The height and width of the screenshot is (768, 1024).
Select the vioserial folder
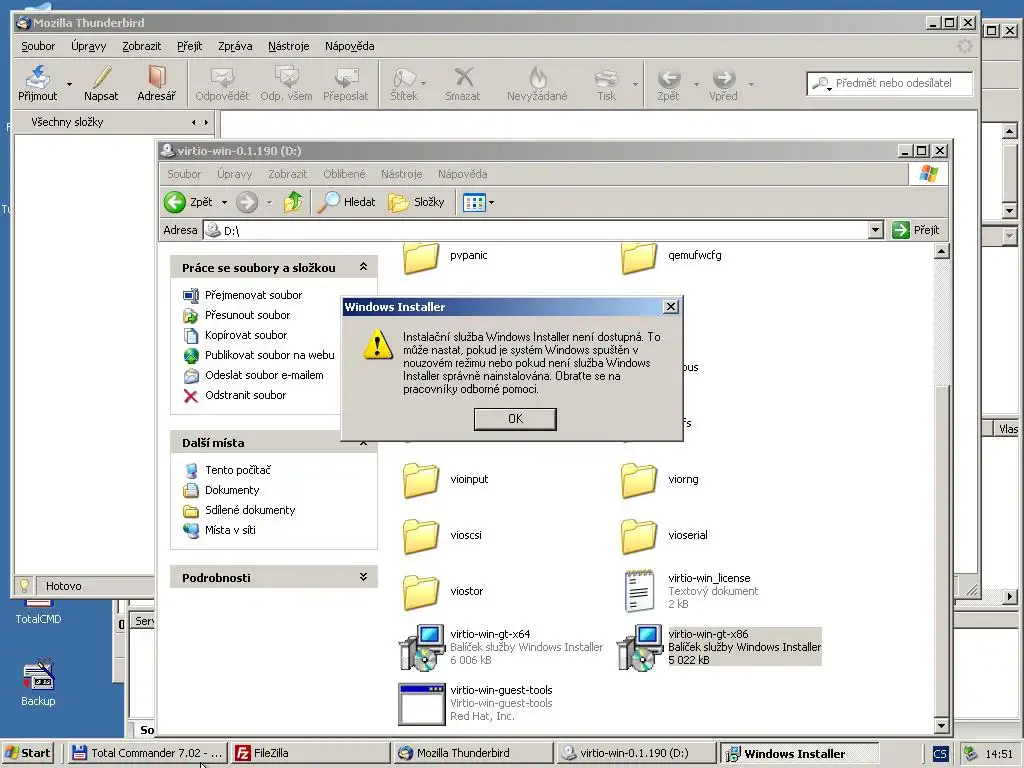coord(665,536)
